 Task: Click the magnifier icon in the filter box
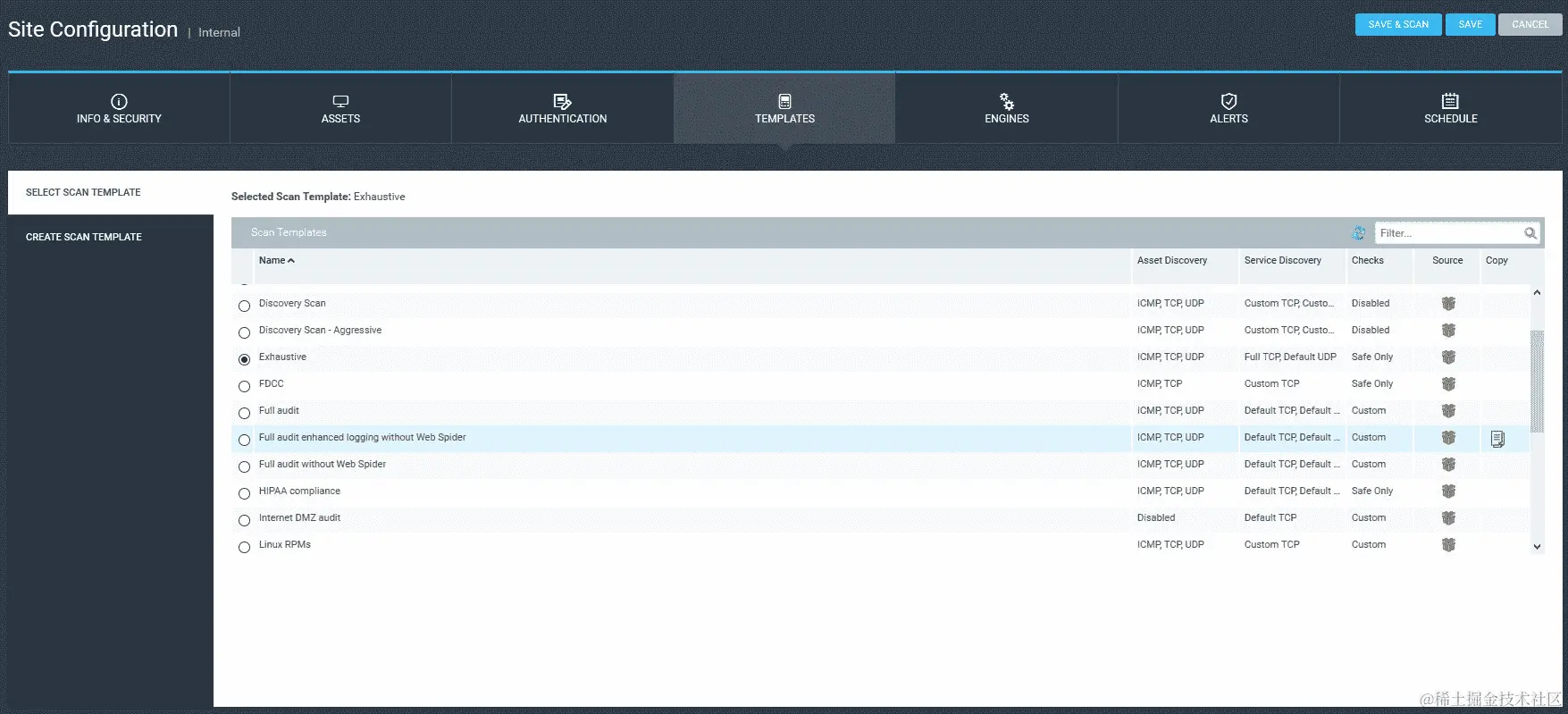pos(1530,233)
